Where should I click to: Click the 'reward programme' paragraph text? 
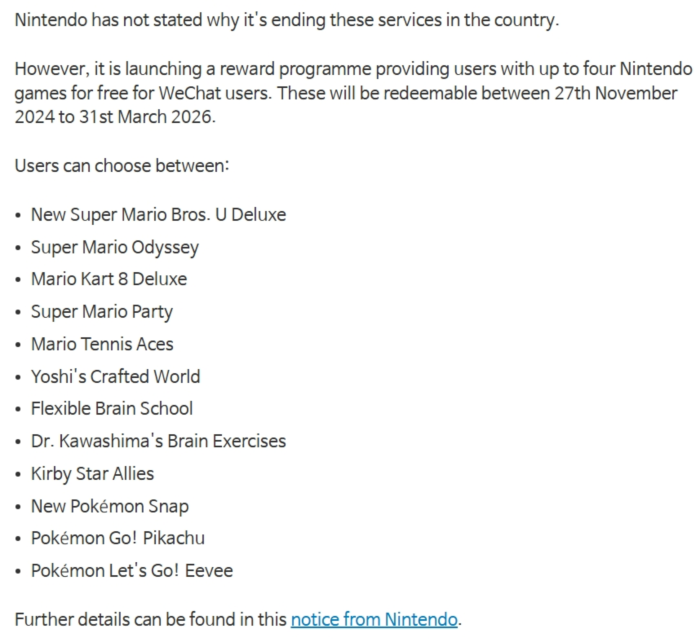click(353, 93)
